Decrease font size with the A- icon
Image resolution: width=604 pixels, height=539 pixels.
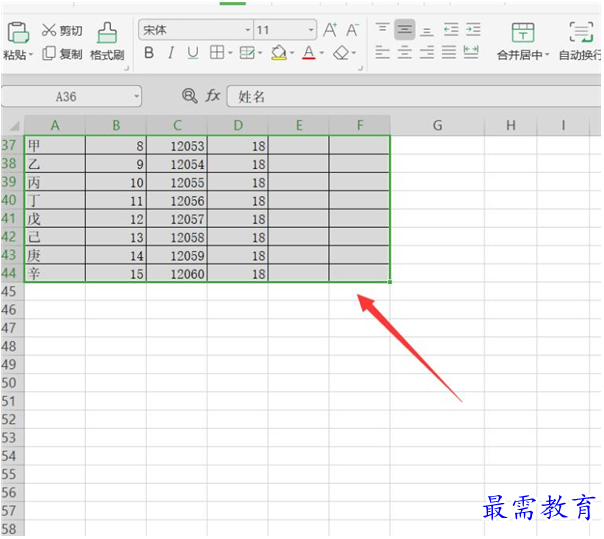(x=352, y=30)
